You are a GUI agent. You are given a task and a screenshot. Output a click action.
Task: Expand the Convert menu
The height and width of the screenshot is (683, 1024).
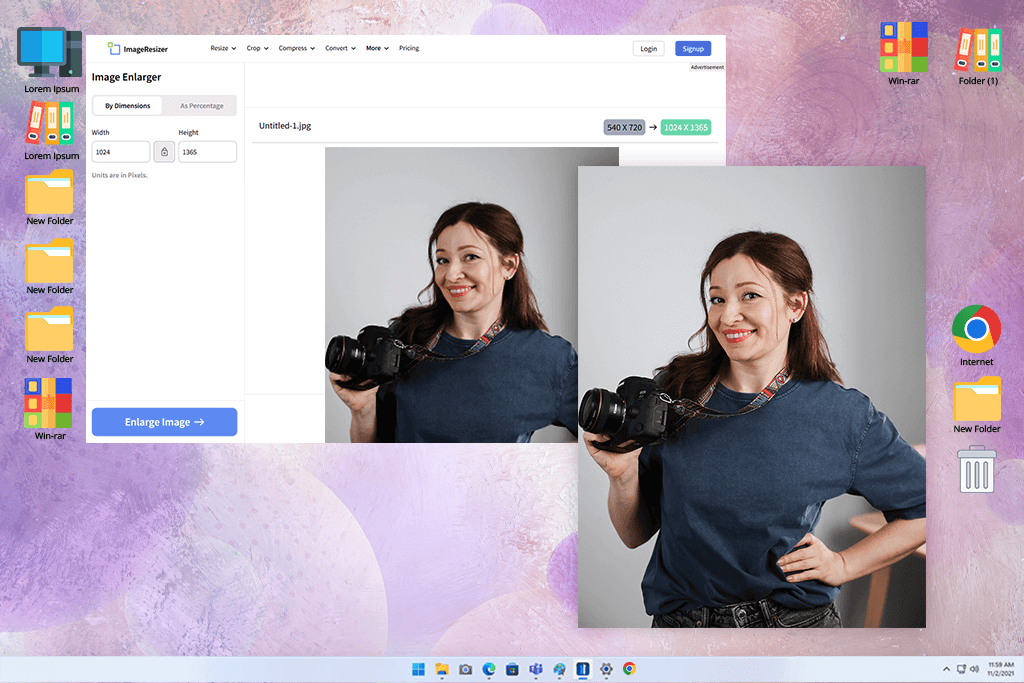340,48
